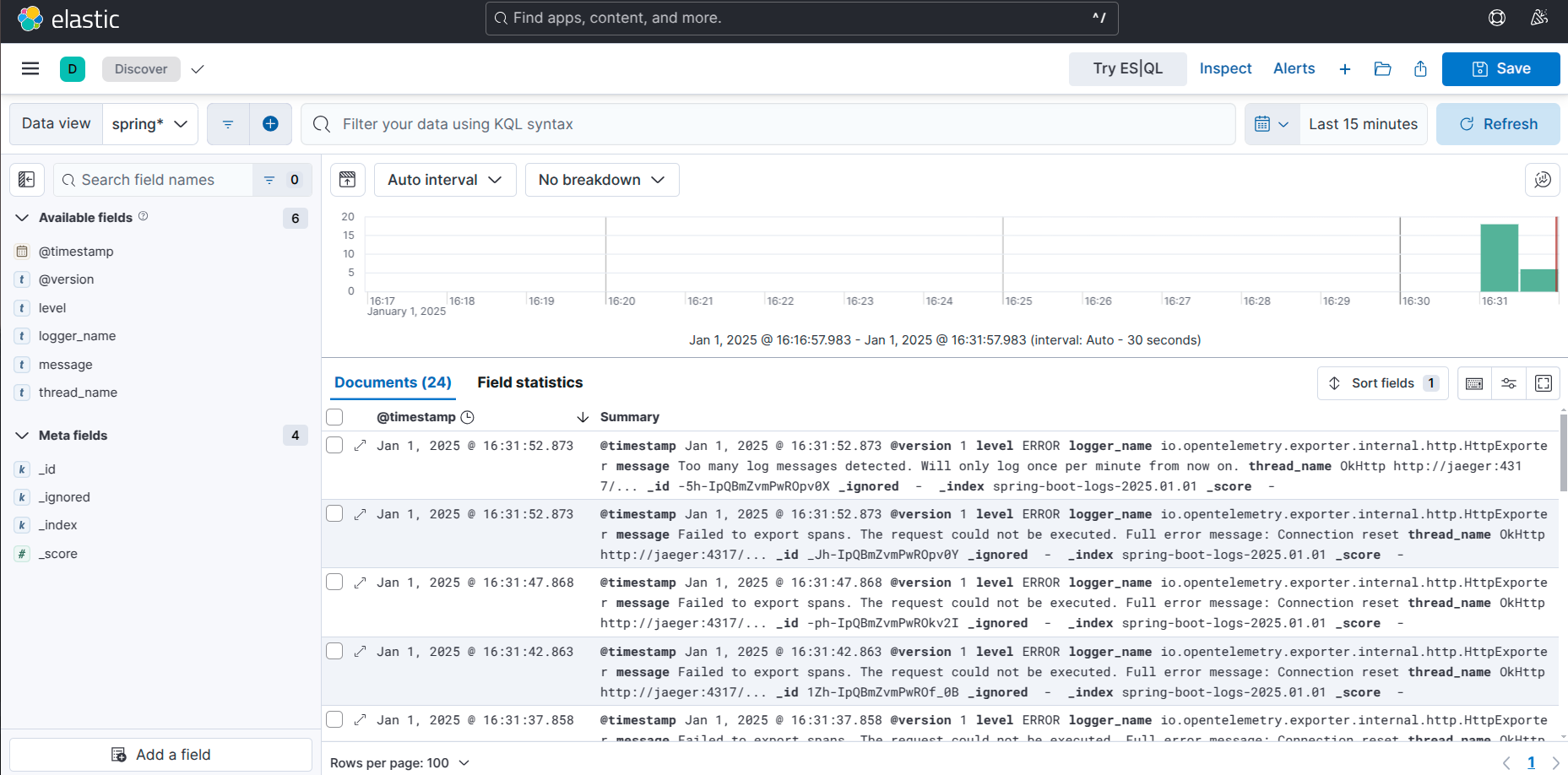Click Add a field button
The image size is (1568, 775).
pos(160,755)
